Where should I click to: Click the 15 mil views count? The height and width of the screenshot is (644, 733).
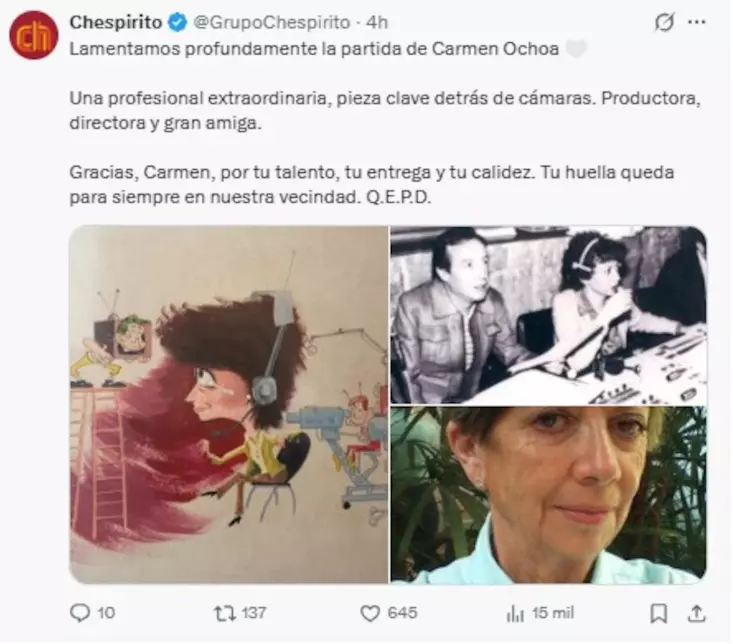(553, 613)
